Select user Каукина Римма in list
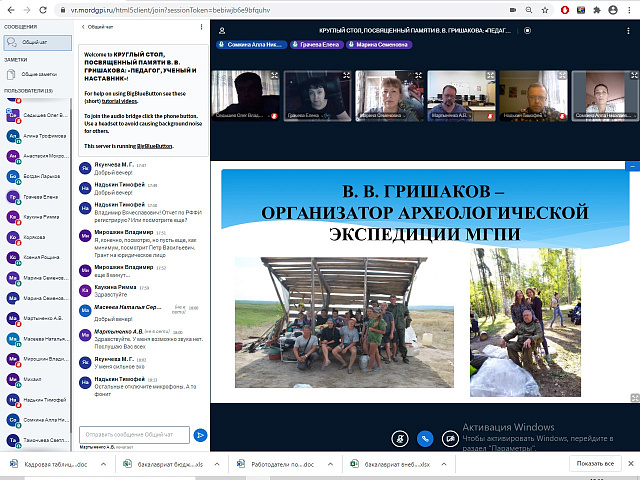This screenshot has width=640, height=480. 38,217
